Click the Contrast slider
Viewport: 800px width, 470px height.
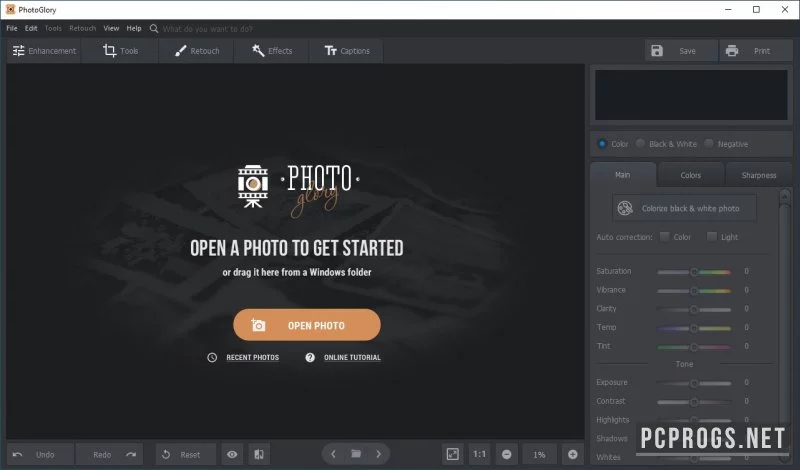(x=694, y=402)
